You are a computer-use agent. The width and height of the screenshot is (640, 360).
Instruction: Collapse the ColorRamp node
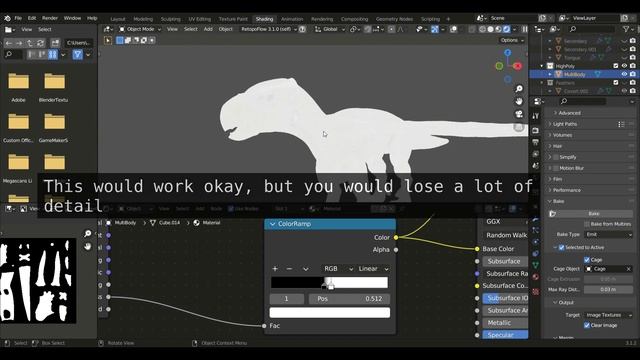click(272, 224)
